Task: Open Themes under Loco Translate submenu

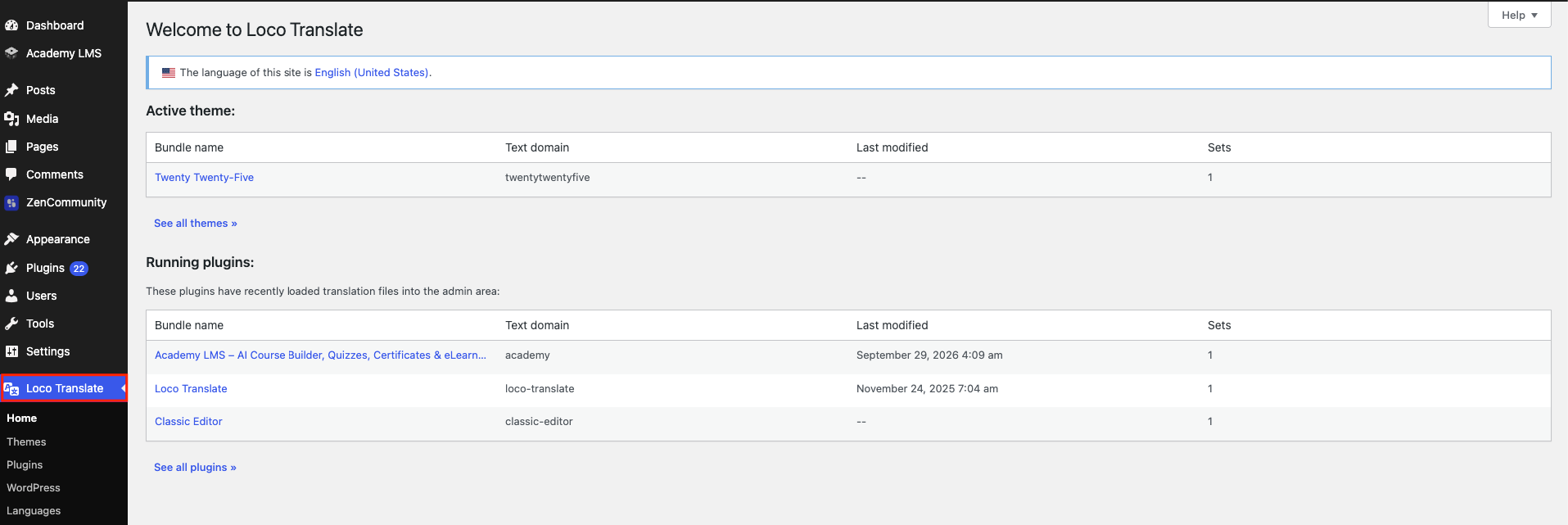Action: coord(26,442)
